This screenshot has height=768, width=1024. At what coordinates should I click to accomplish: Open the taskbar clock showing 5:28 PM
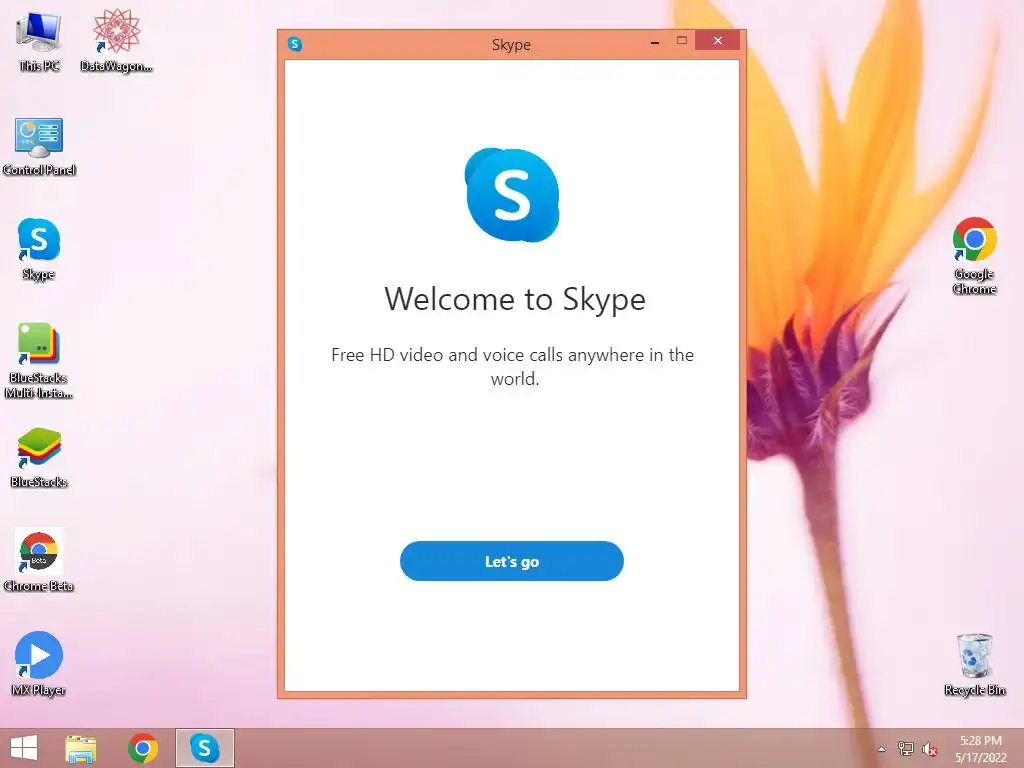point(981,749)
